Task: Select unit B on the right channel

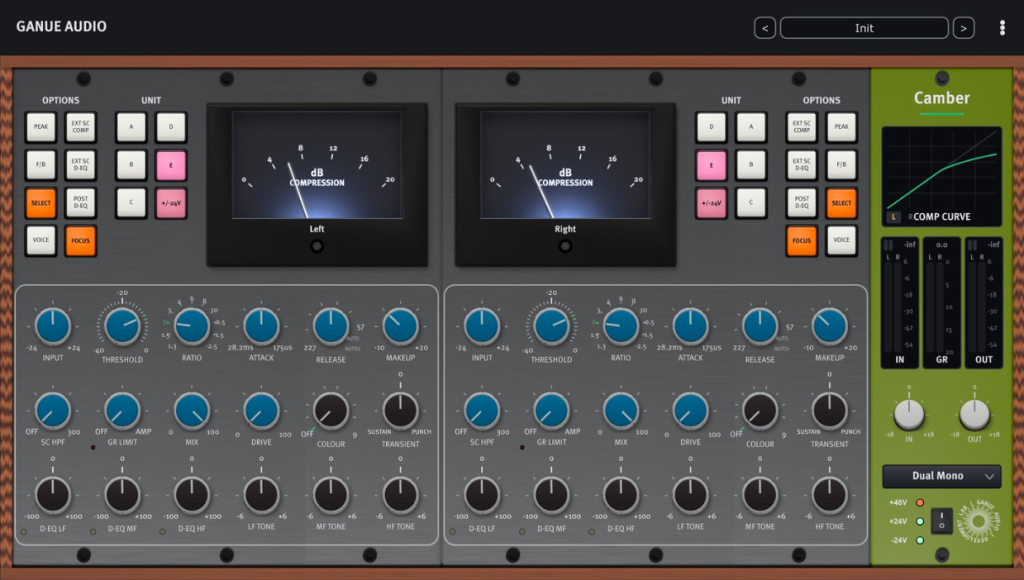Action: pos(751,165)
